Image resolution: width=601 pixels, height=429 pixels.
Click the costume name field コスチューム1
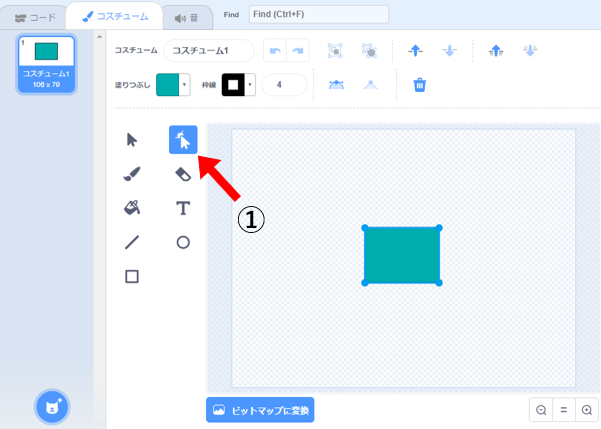click(x=209, y=51)
